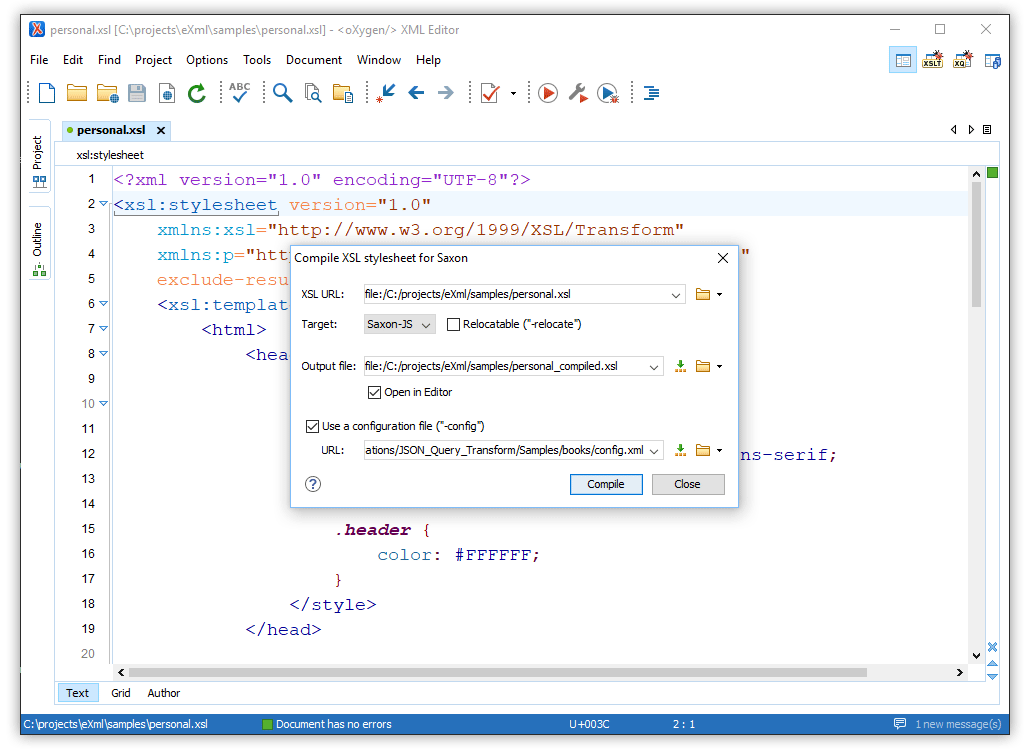The height and width of the screenshot is (750, 1030).
Task: Click 'Document has no errors' status text
Action: click(x=333, y=724)
